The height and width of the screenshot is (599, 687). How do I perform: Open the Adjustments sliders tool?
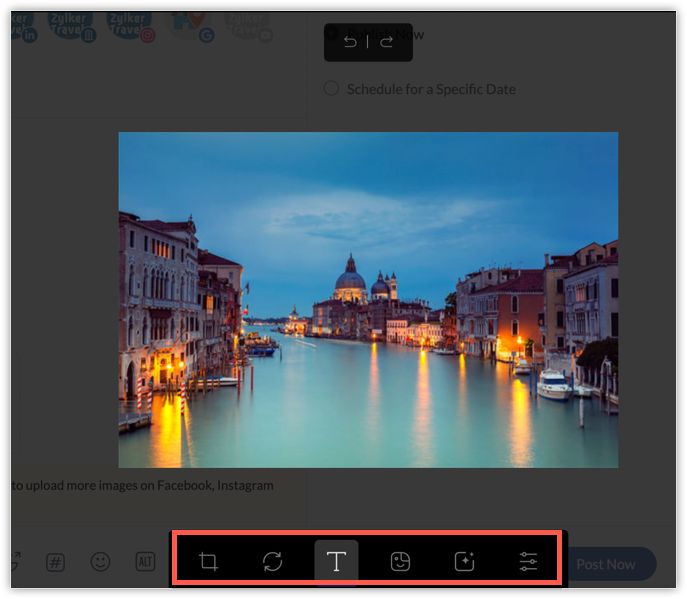[528, 561]
